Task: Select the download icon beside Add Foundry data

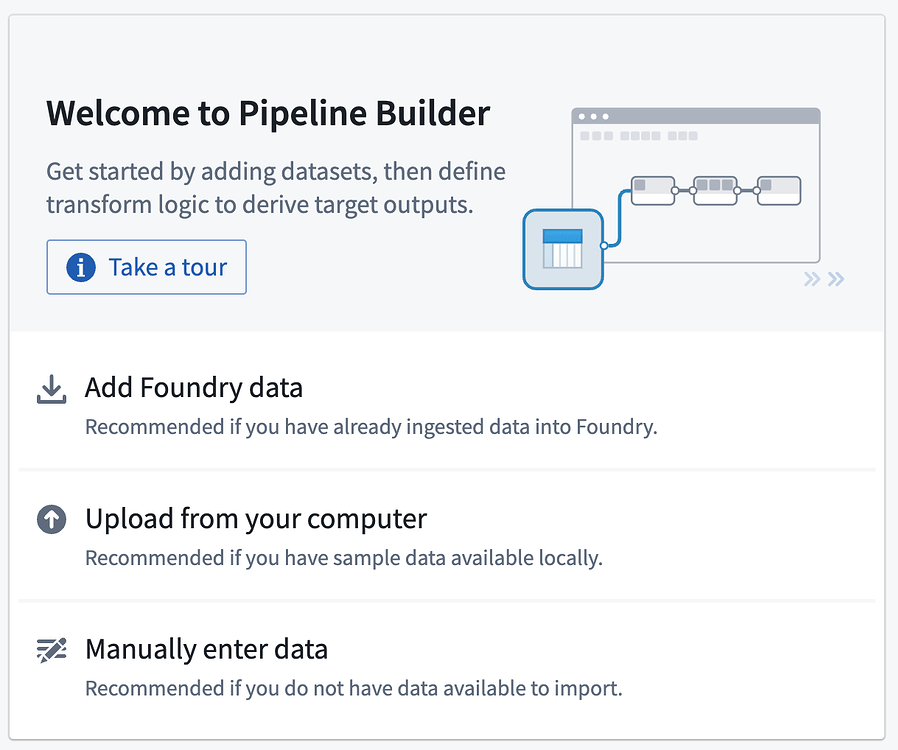Action: coord(52,389)
